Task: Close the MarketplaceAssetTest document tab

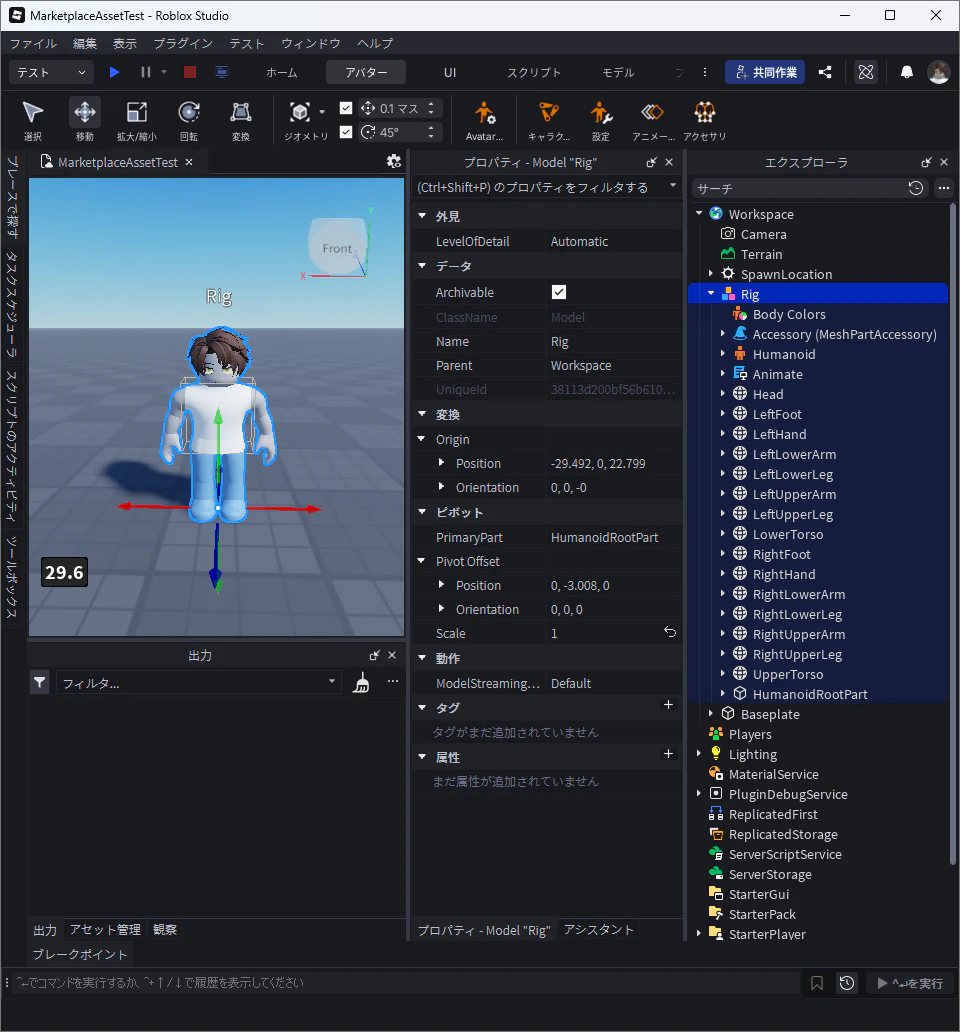Action: pyautogui.click(x=189, y=162)
